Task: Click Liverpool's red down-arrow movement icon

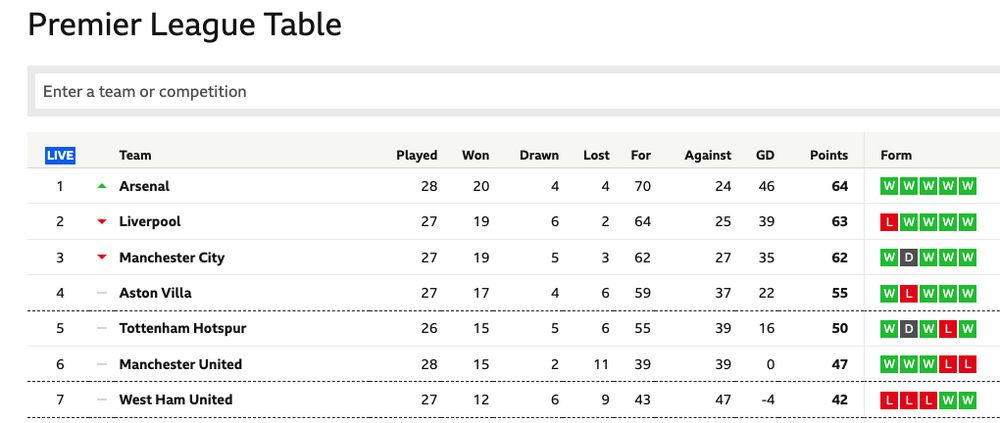Action: pos(101,222)
